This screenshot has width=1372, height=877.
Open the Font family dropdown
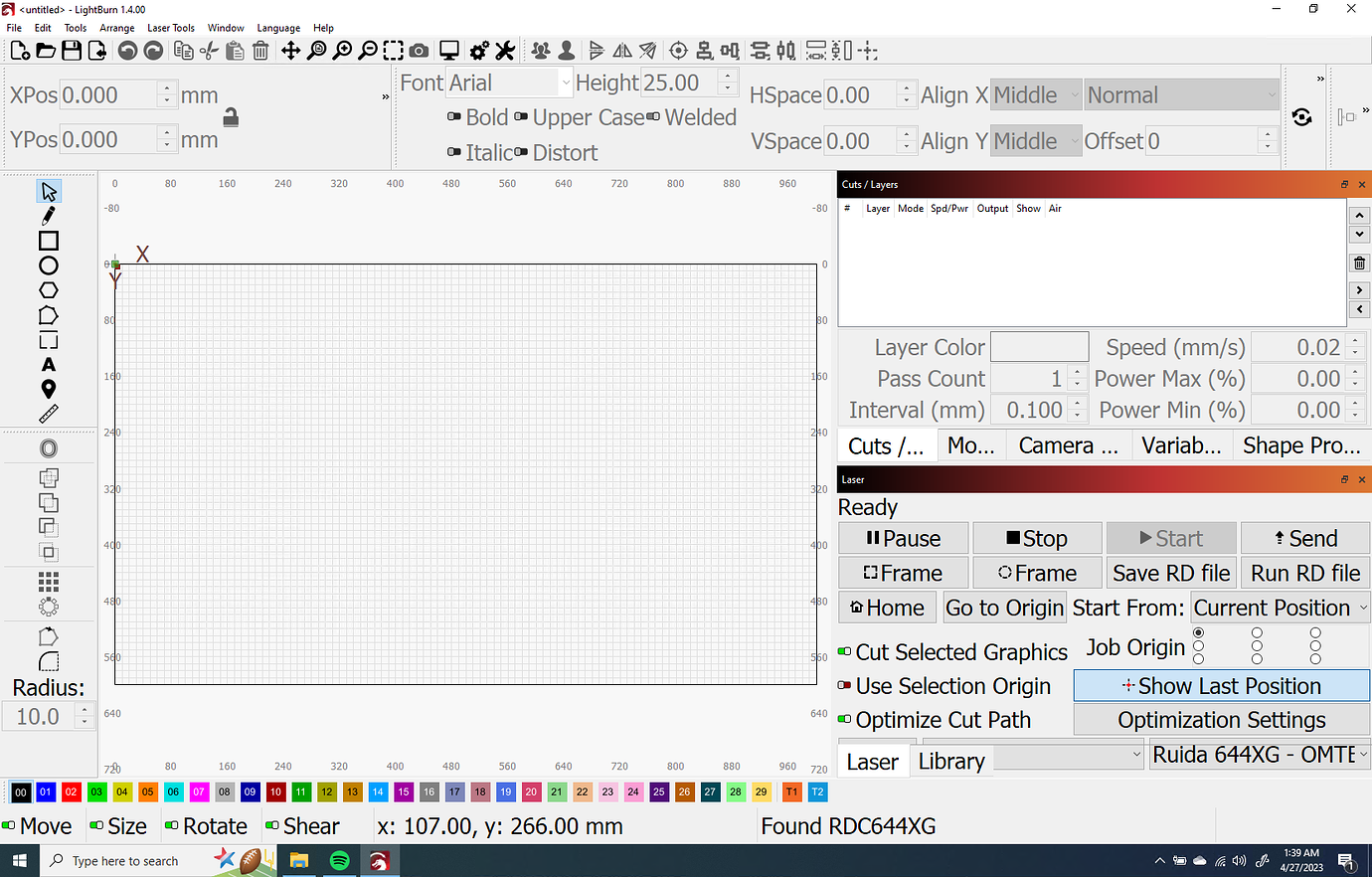click(x=508, y=83)
